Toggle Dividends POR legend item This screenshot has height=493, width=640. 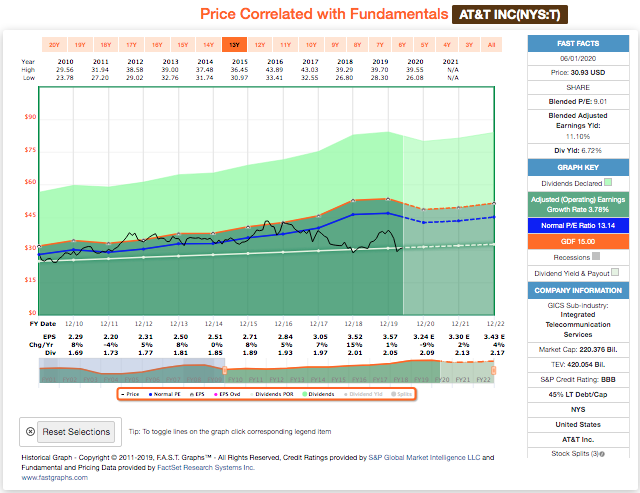coord(271,394)
